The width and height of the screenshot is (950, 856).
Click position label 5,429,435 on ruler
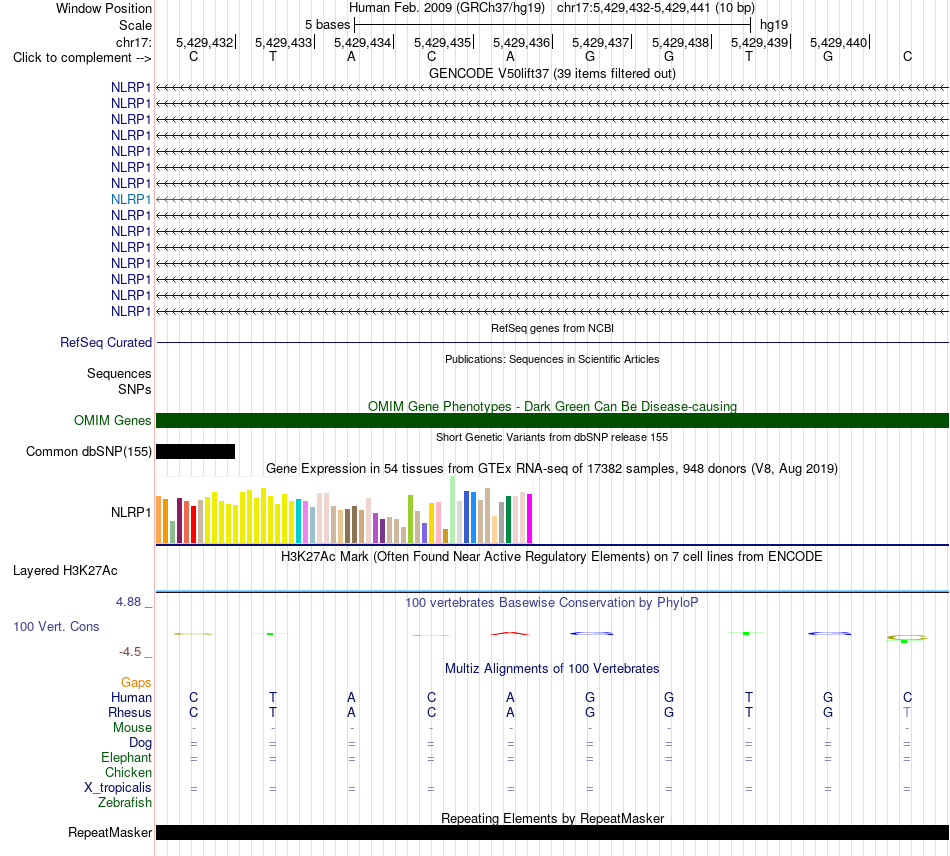click(x=442, y=42)
